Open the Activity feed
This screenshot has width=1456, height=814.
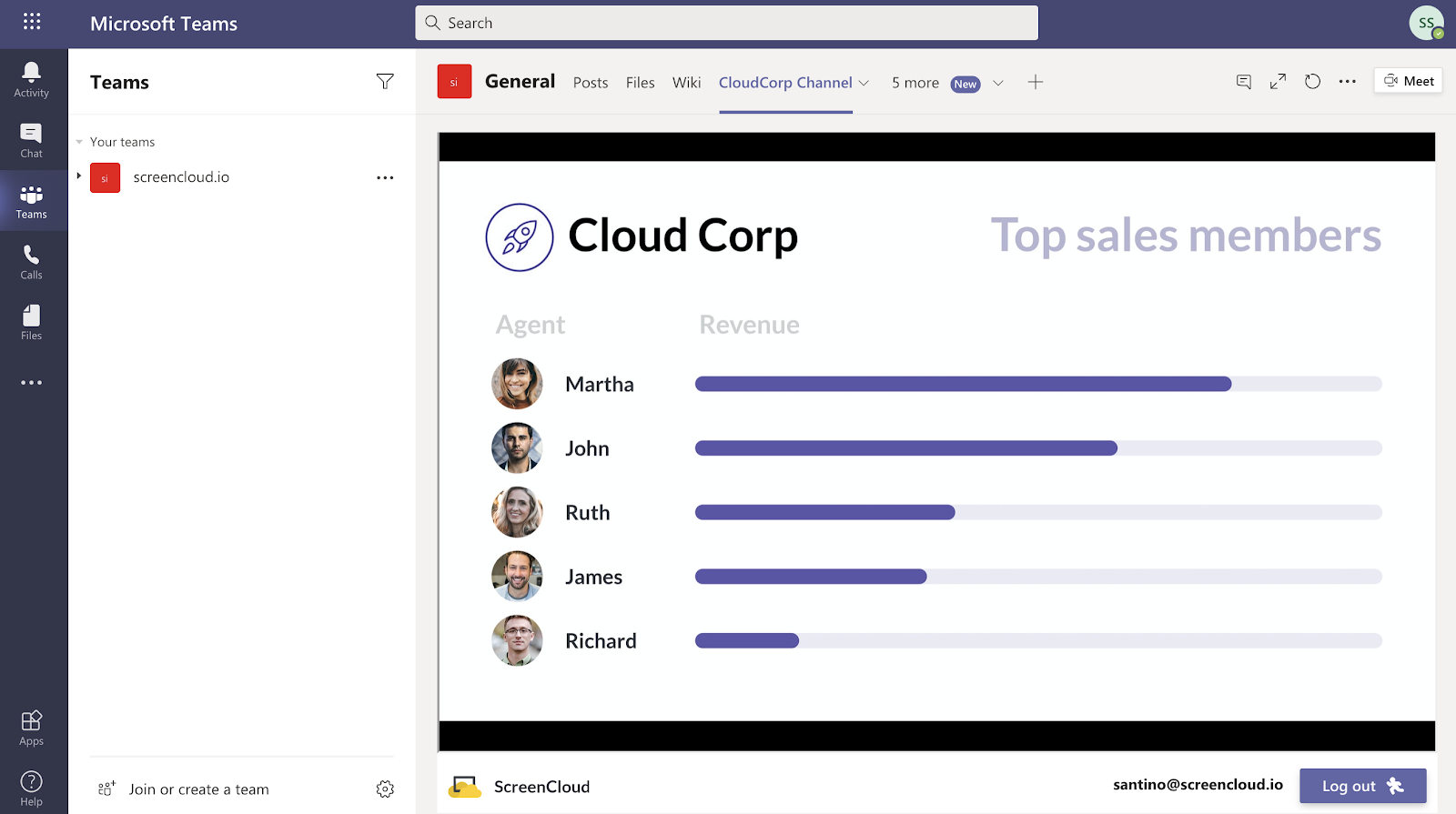pyautogui.click(x=32, y=80)
